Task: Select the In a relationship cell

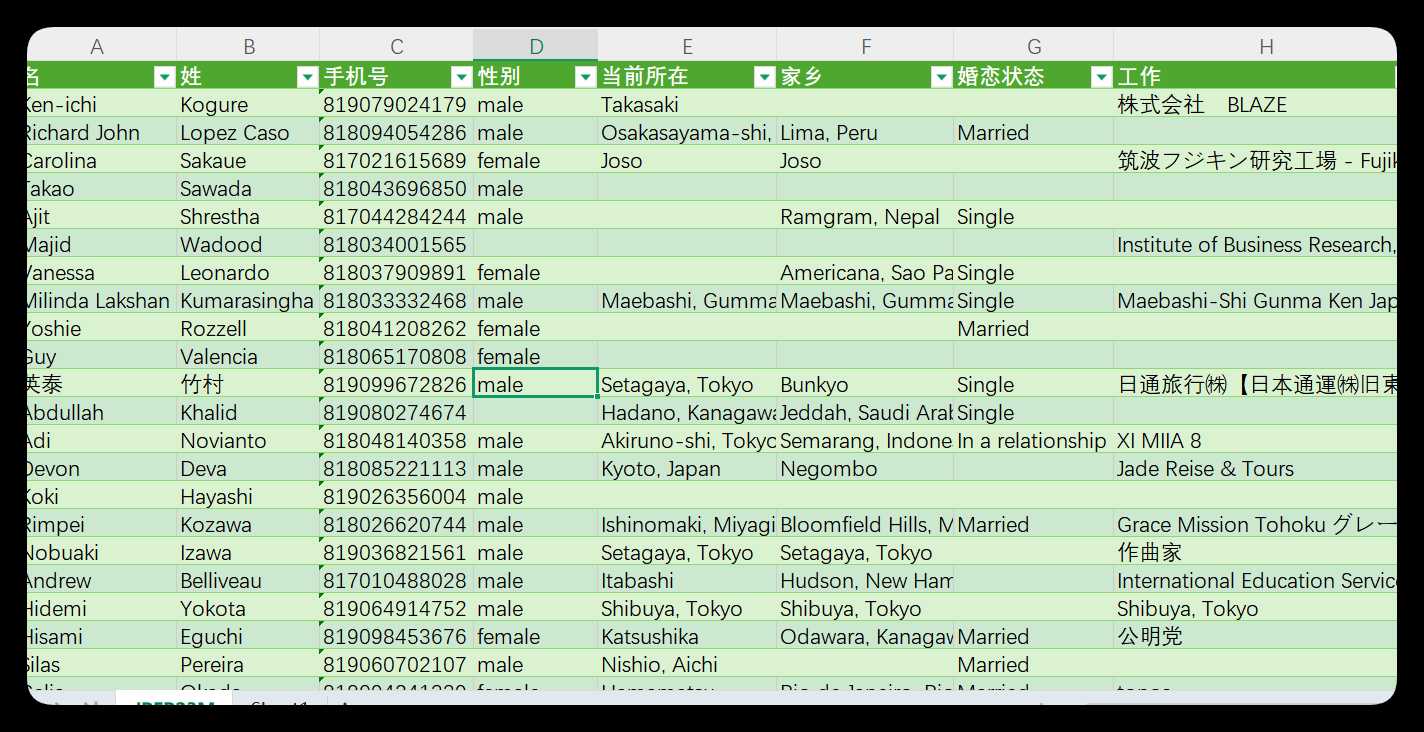Action: click(x=1034, y=440)
